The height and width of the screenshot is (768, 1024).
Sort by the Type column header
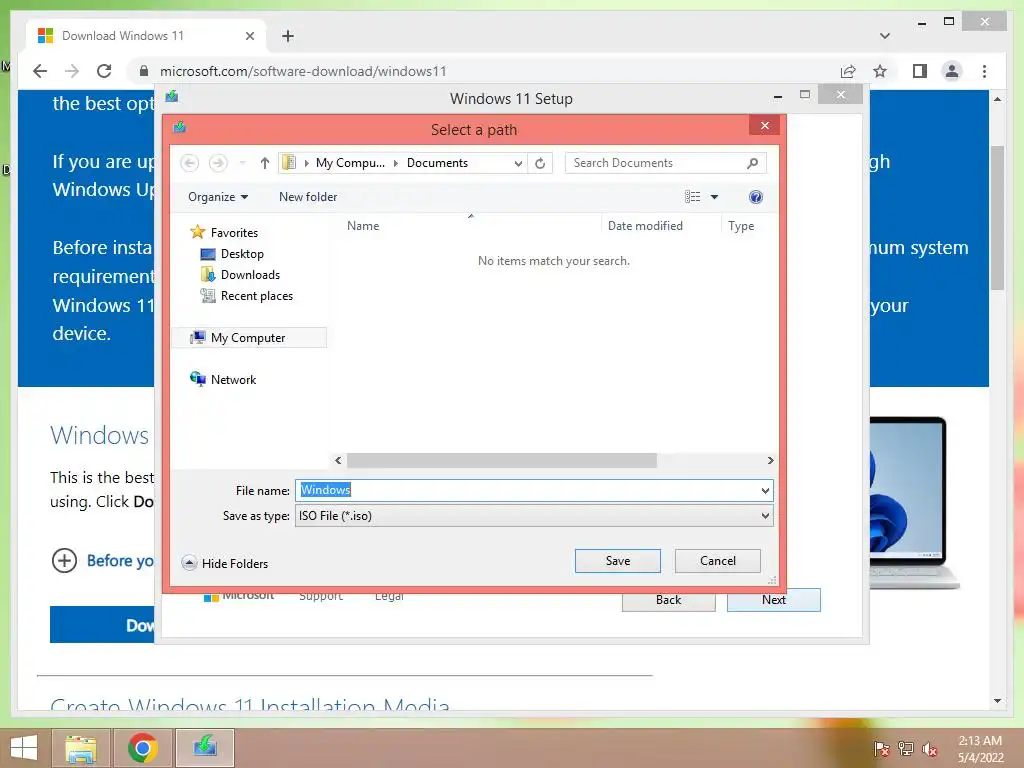[x=741, y=226]
